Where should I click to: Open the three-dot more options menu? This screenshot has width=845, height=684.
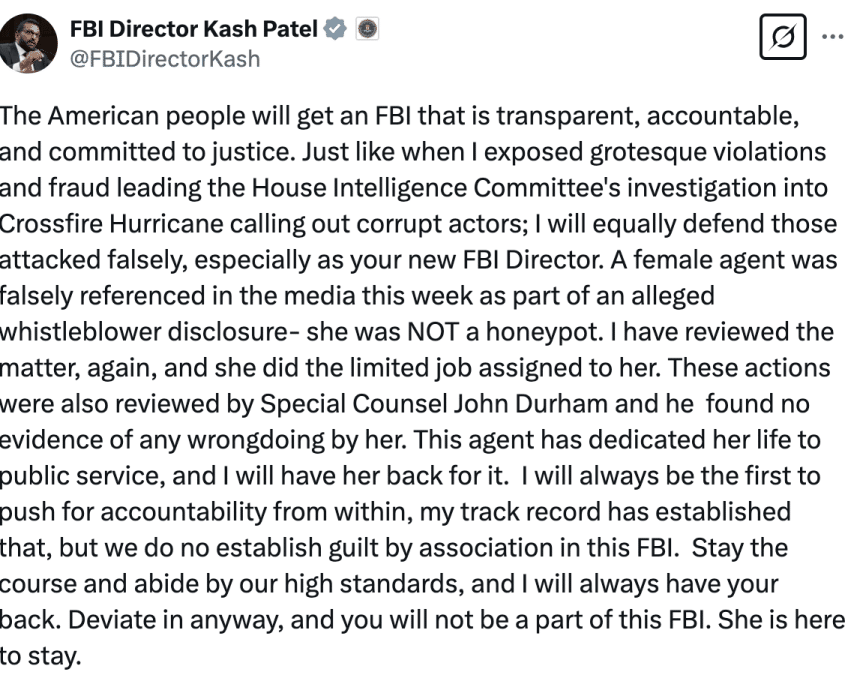click(x=832, y=34)
